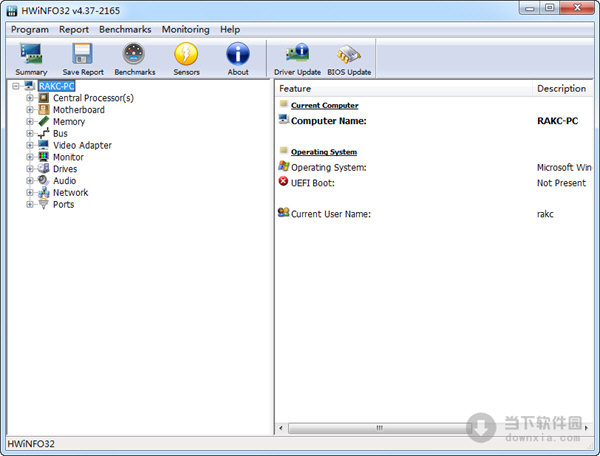Select the Central Processor(s) tree label
Viewport: 600px width, 456px height.
tap(93, 98)
